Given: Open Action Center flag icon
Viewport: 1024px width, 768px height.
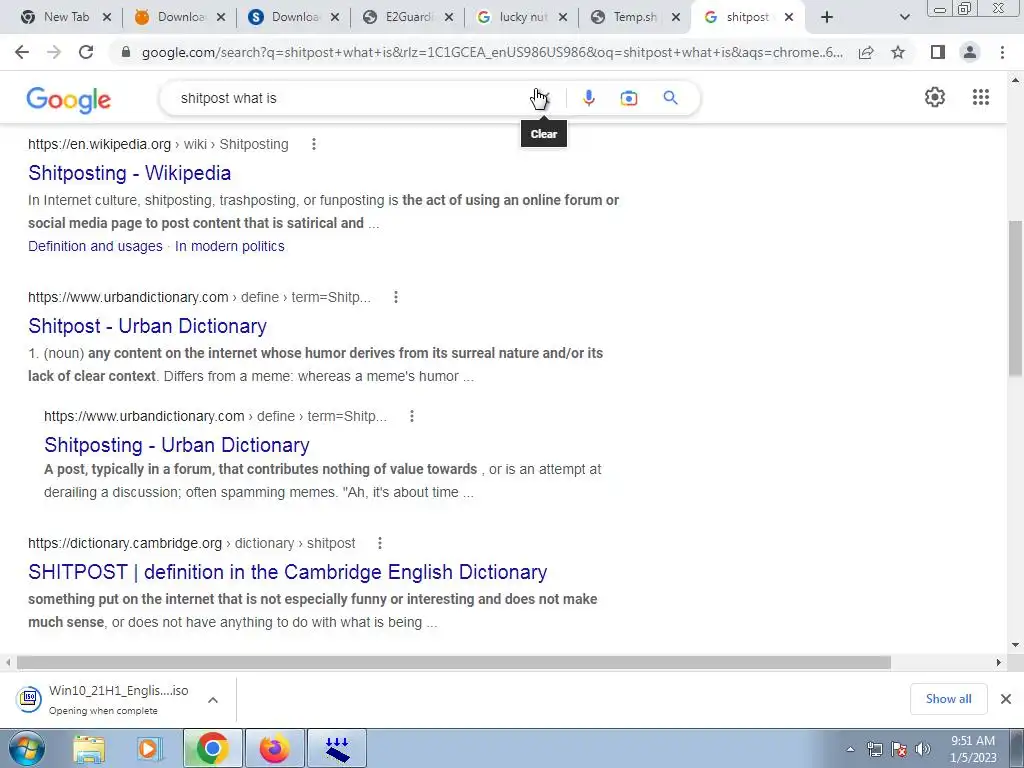Looking at the screenshot, I should 899,749.
